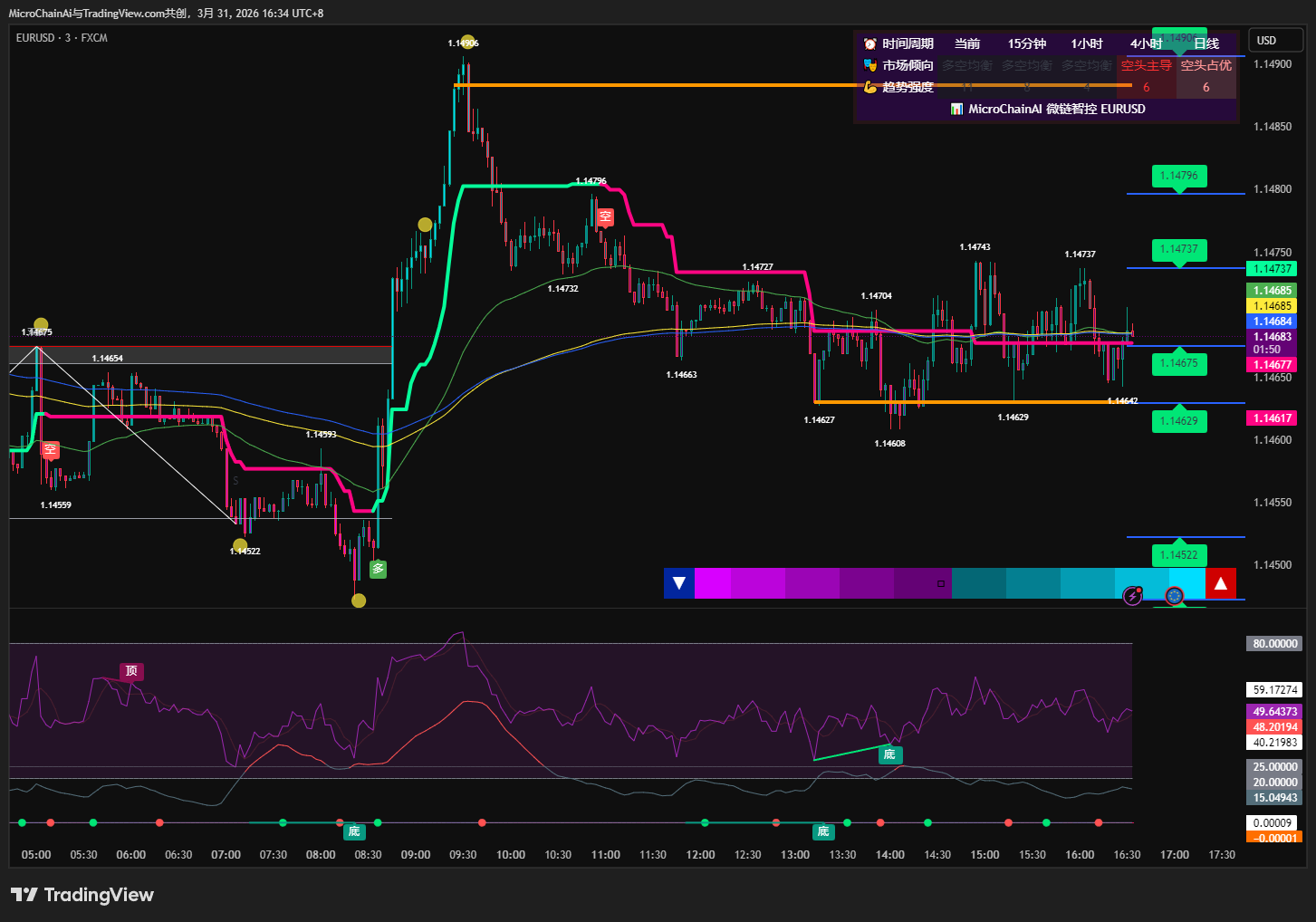Open the EU flag economic event marker
The height and width of the screenshot is (922, 1316).
tap(1175, 595)
